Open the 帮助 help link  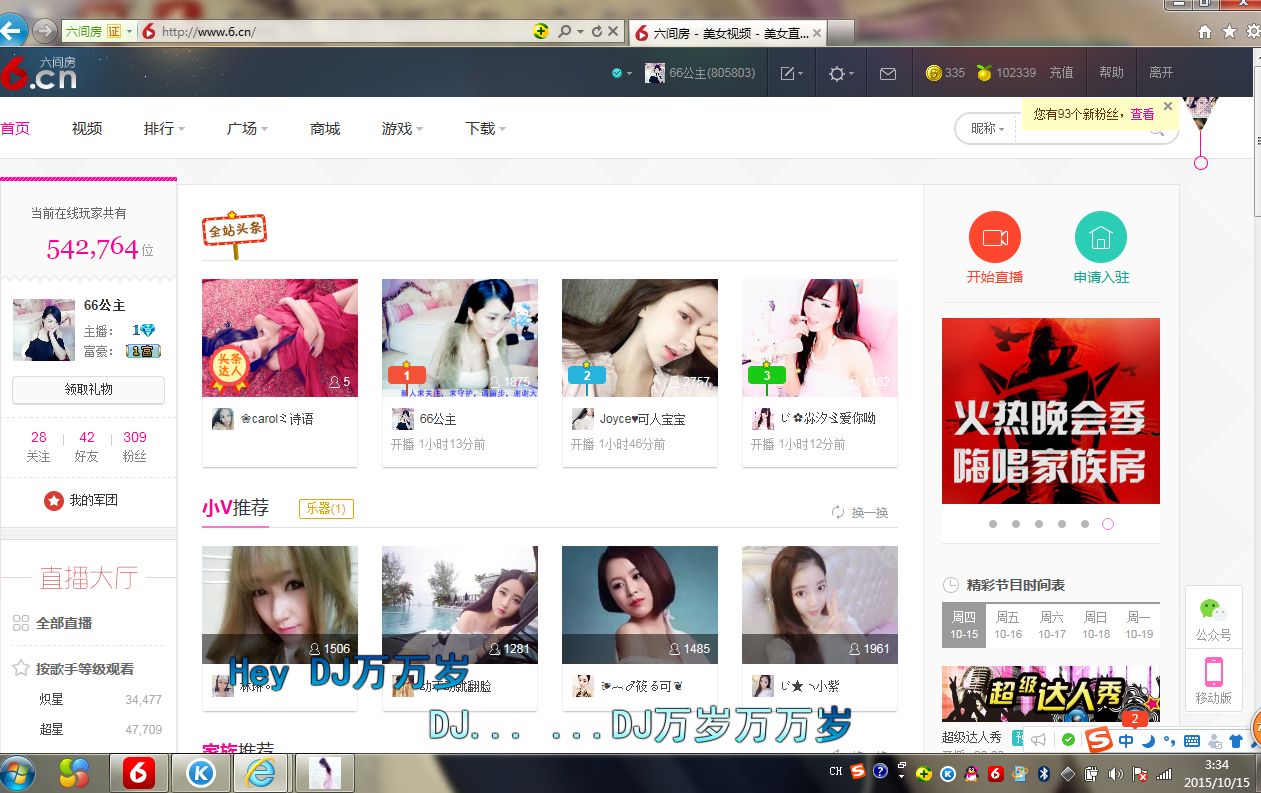(1111, 73)
